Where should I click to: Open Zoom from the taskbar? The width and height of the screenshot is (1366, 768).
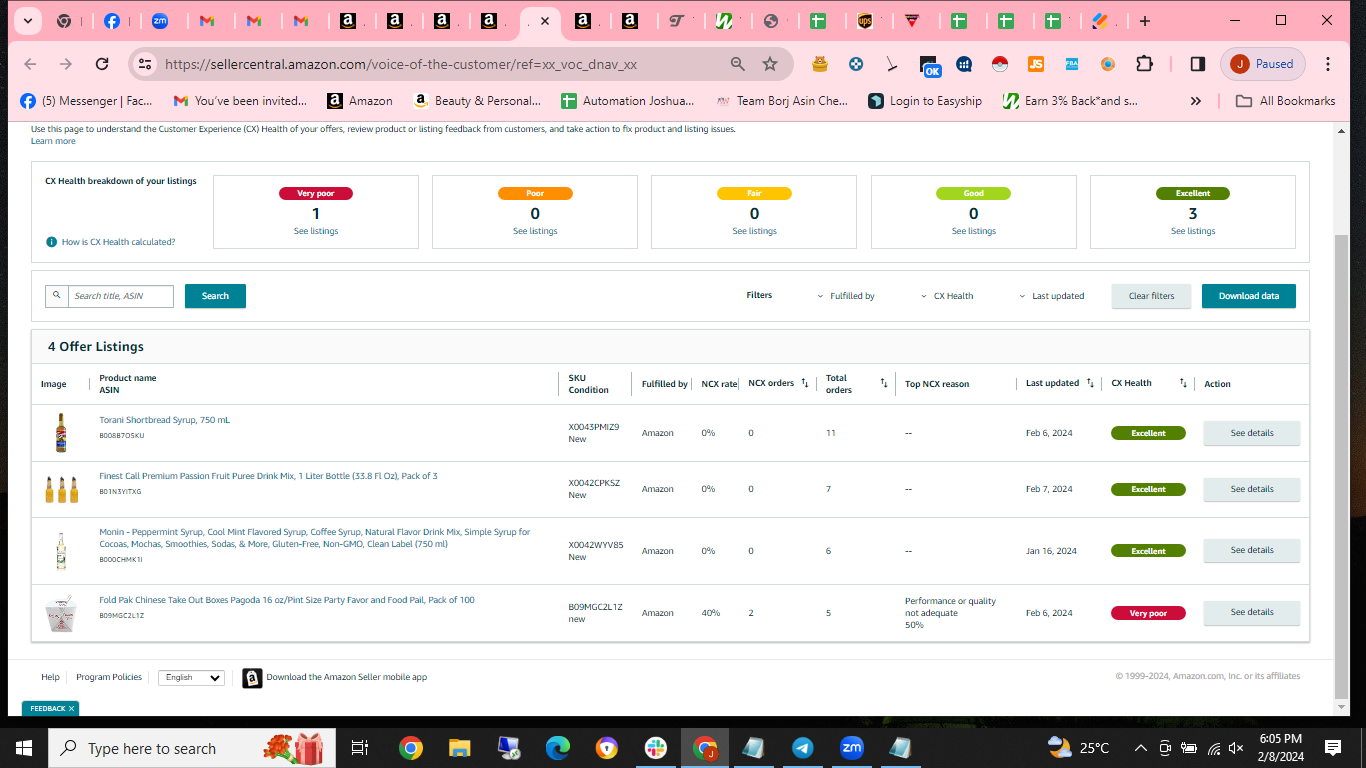[x=851, y=748]
